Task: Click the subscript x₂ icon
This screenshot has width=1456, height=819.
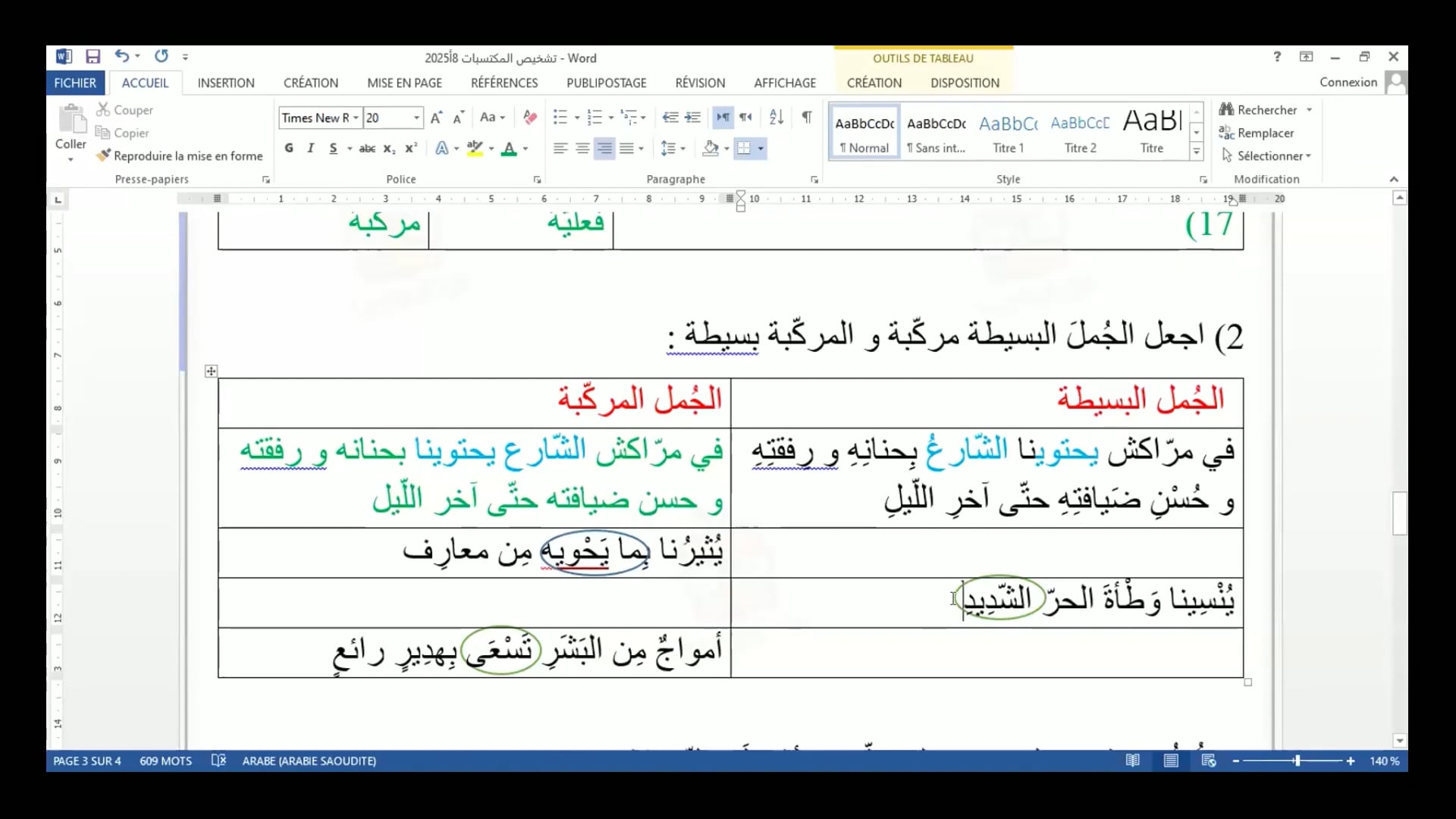Action: point(389,149)
